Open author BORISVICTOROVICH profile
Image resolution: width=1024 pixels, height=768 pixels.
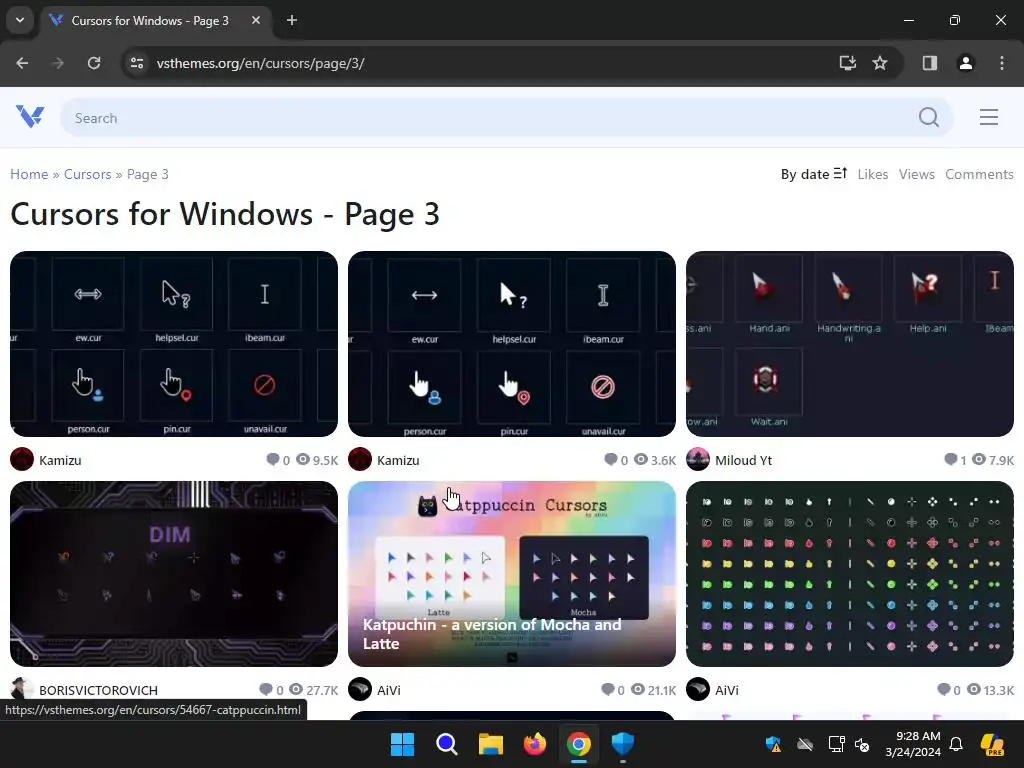point(98,690)
